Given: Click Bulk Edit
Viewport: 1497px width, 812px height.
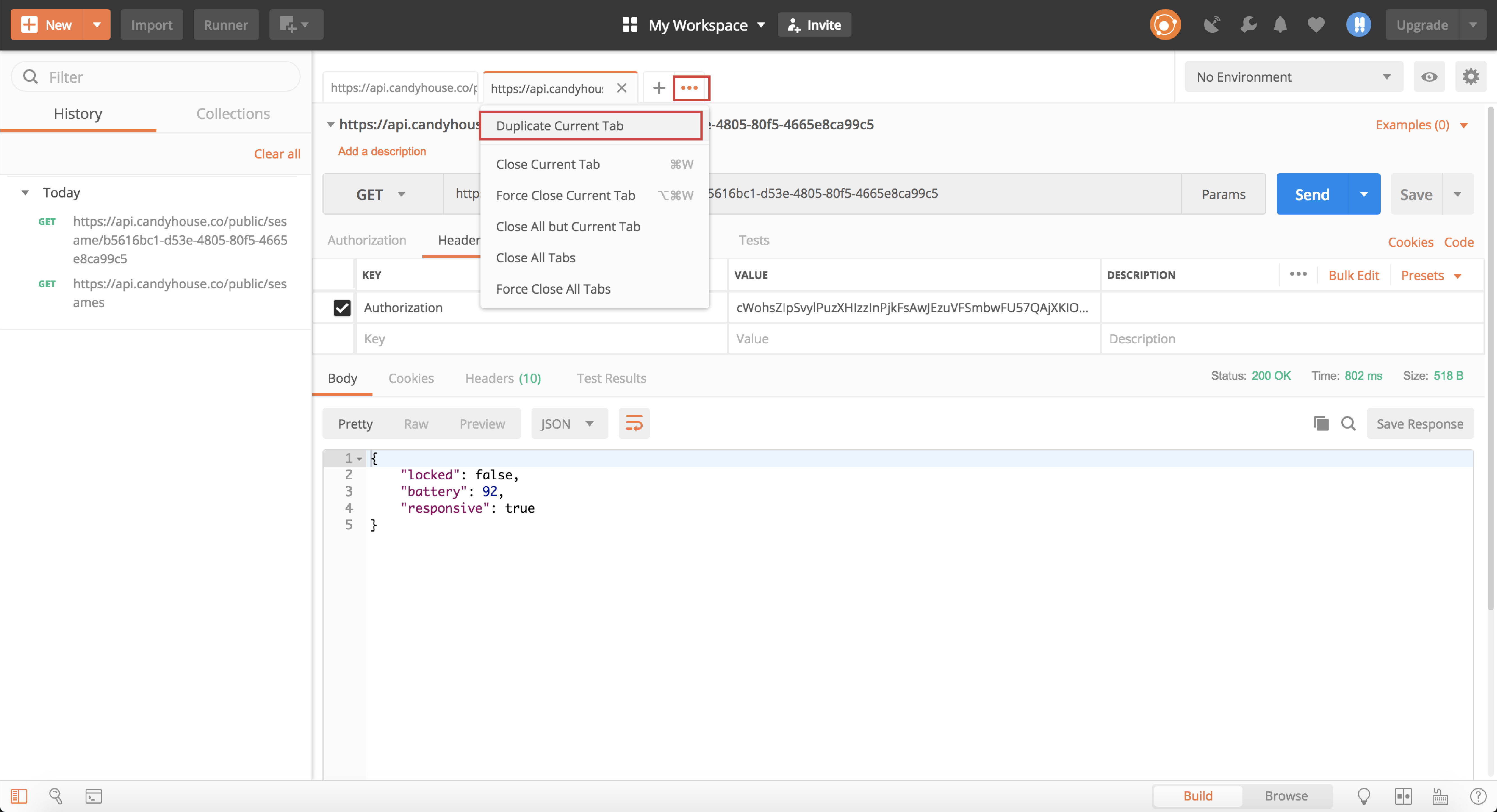Looking at the screenshot, I should (1354, 275).
